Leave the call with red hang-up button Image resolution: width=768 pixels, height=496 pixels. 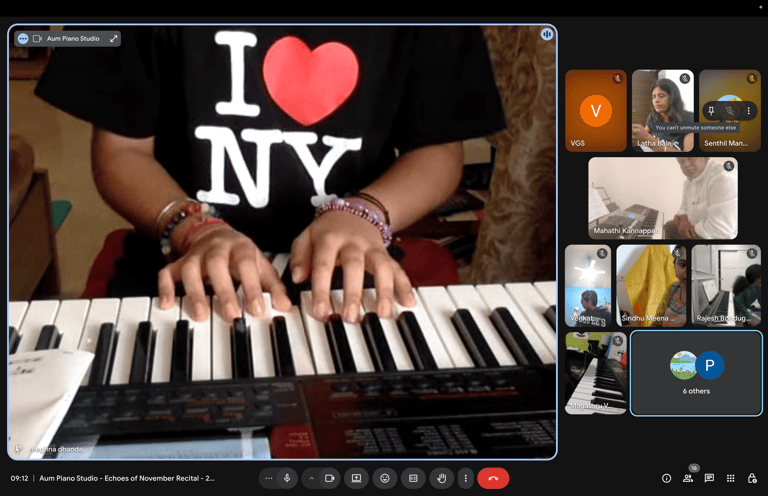click(x=493, y=478)
